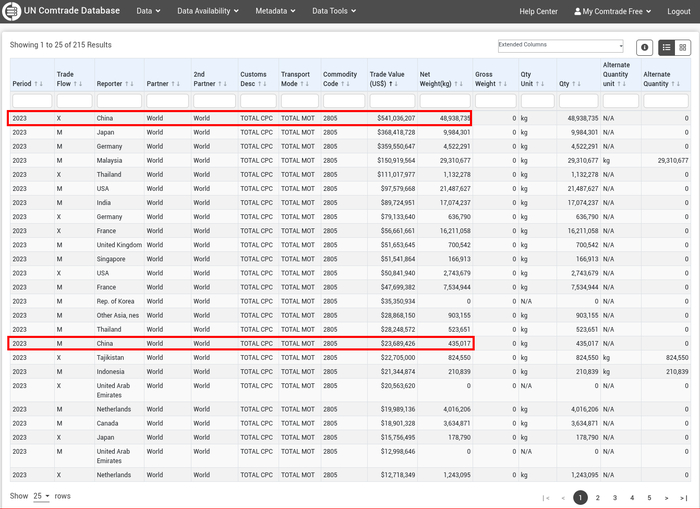
Task: Click the Reporter filter input box
Action: [x=119, y=101]
